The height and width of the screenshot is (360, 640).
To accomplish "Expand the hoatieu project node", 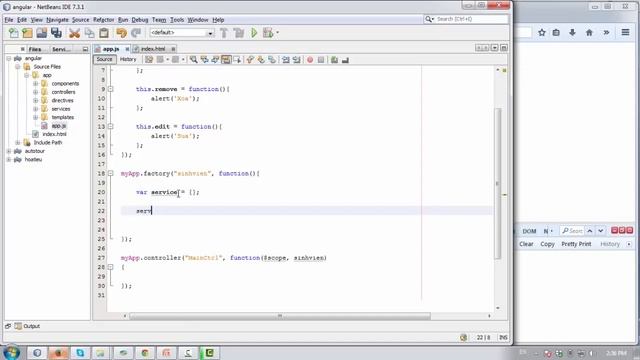I will [x=9, y=160].
